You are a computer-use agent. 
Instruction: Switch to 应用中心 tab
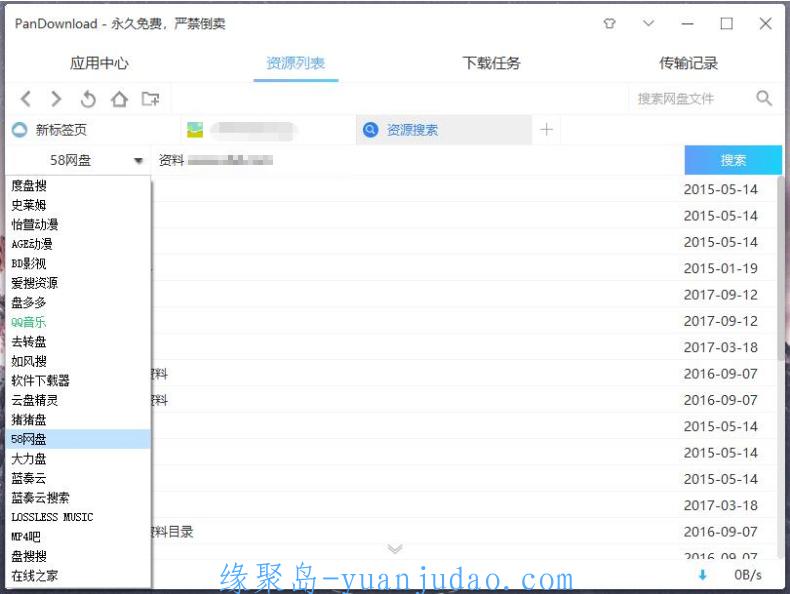tap(99, 63)
